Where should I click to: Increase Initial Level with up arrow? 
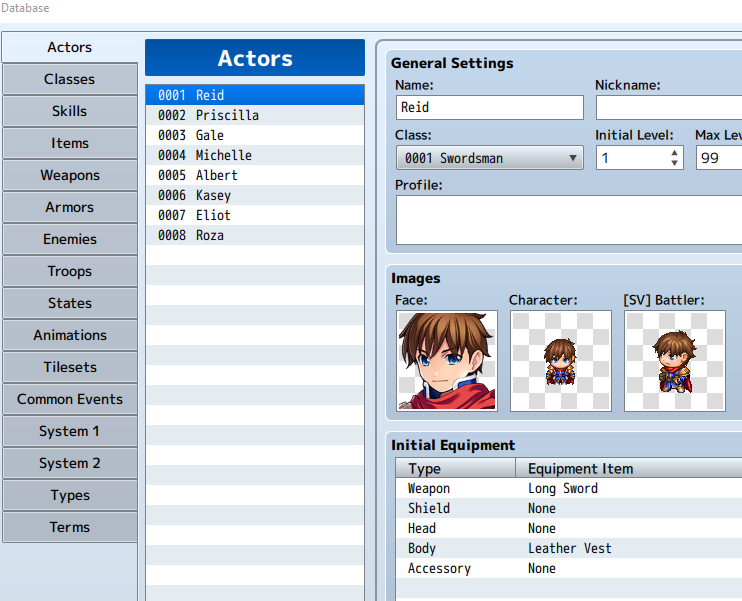[x=674, y=153]
